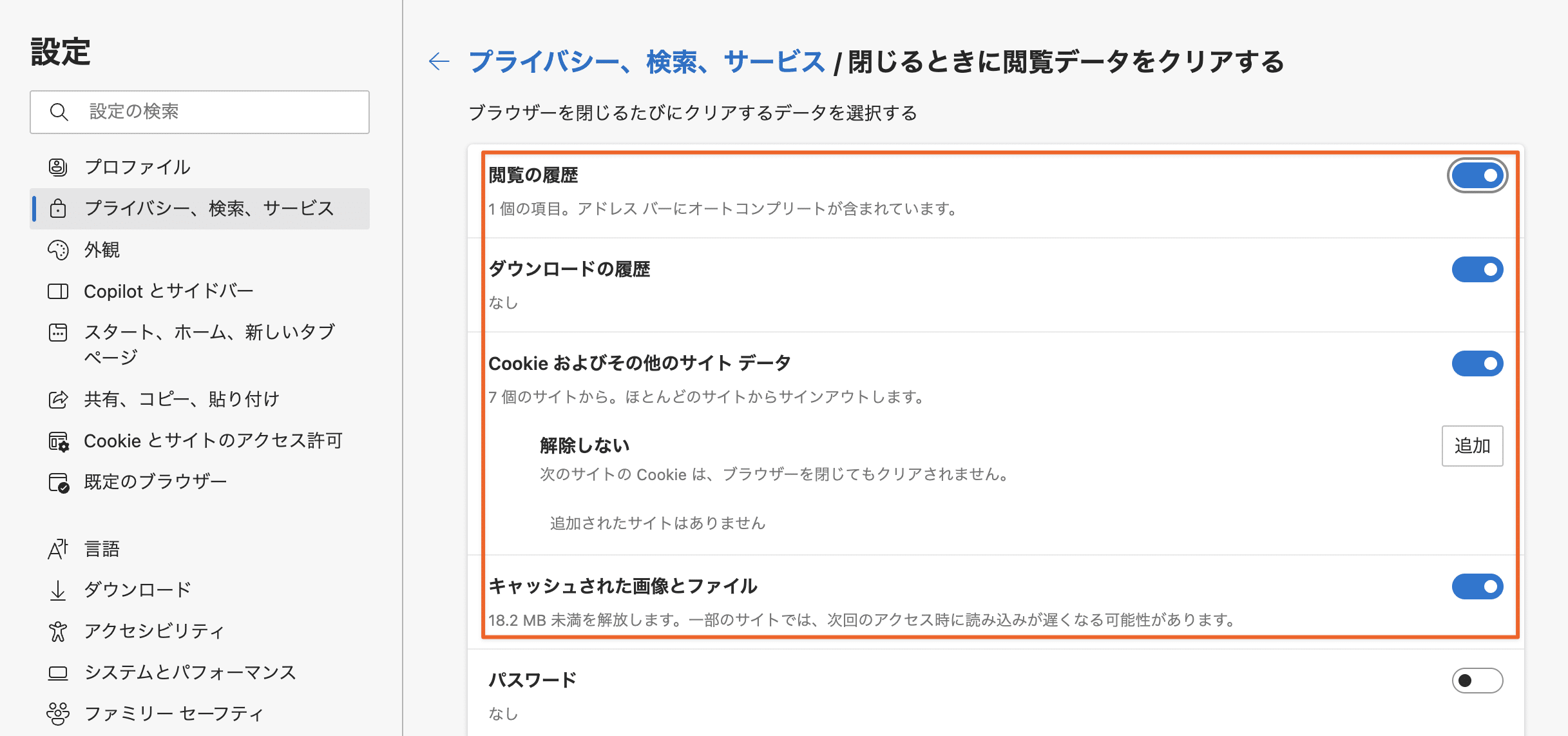
Task: Click the アクセシビリティ person icon
Action: [59, 631]
